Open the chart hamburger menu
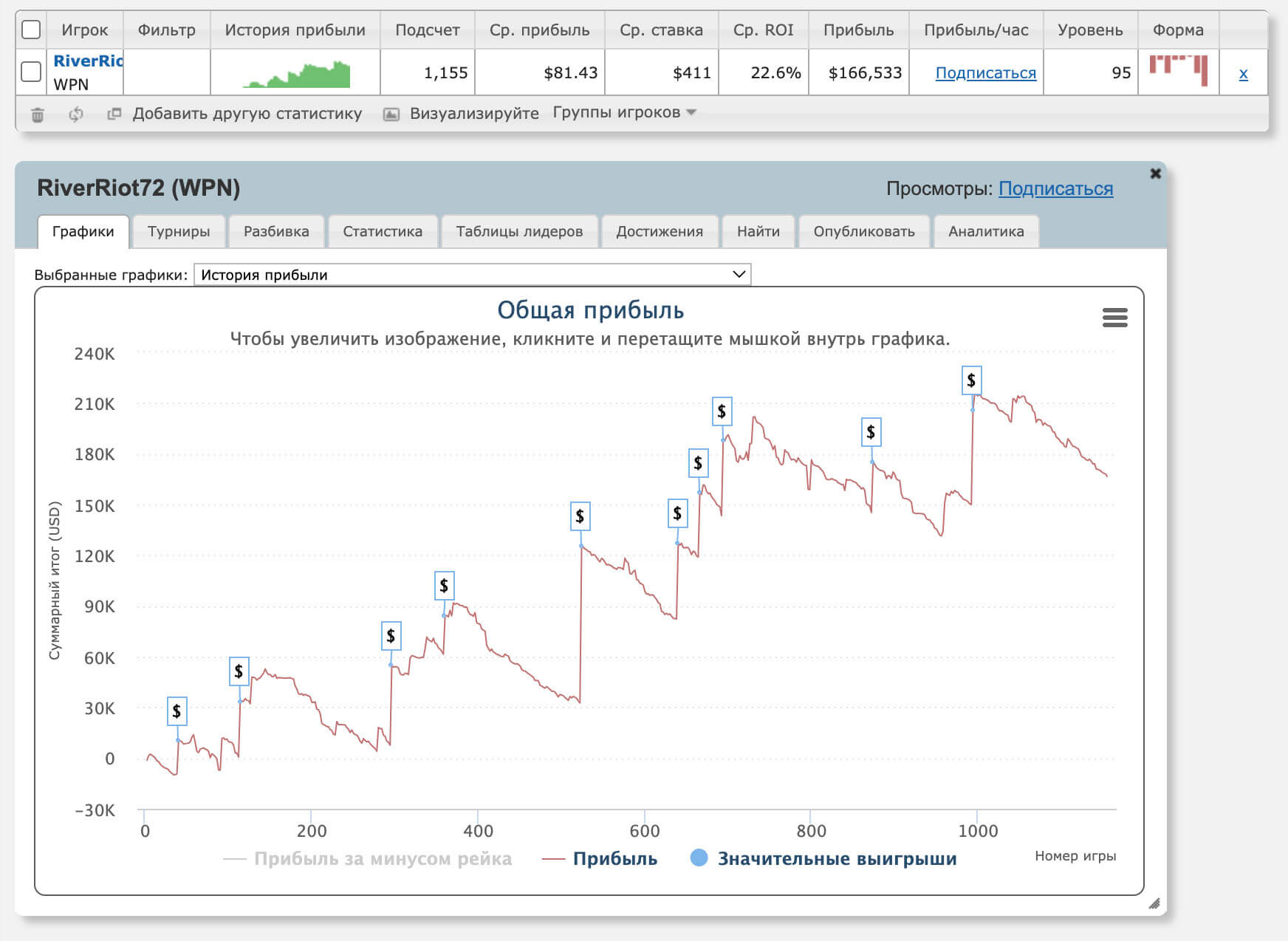Image resolution: width=1288 pixels, height=941 pixels. (1114, 318)
